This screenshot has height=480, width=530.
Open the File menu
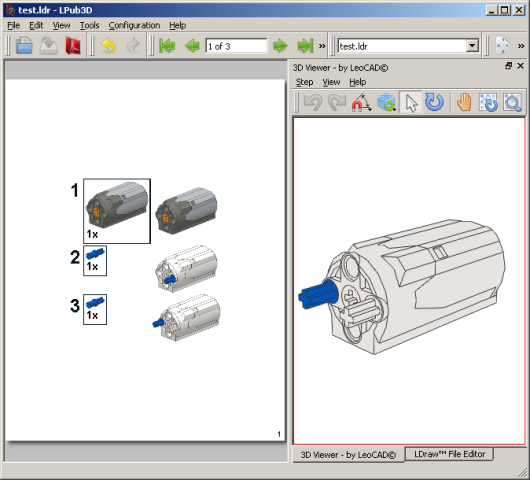14,25
